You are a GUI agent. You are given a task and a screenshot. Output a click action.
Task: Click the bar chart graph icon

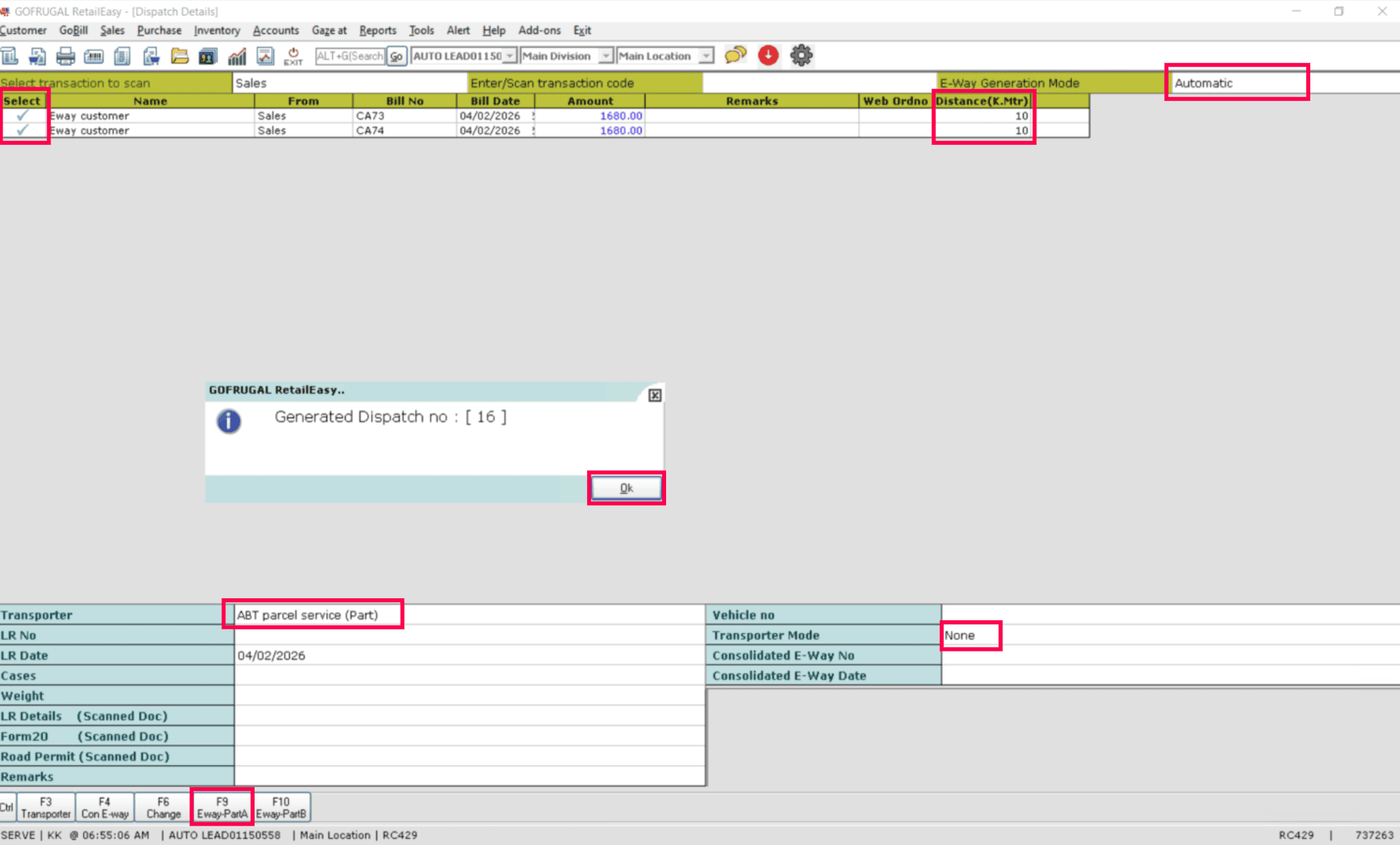pos(237,56)
